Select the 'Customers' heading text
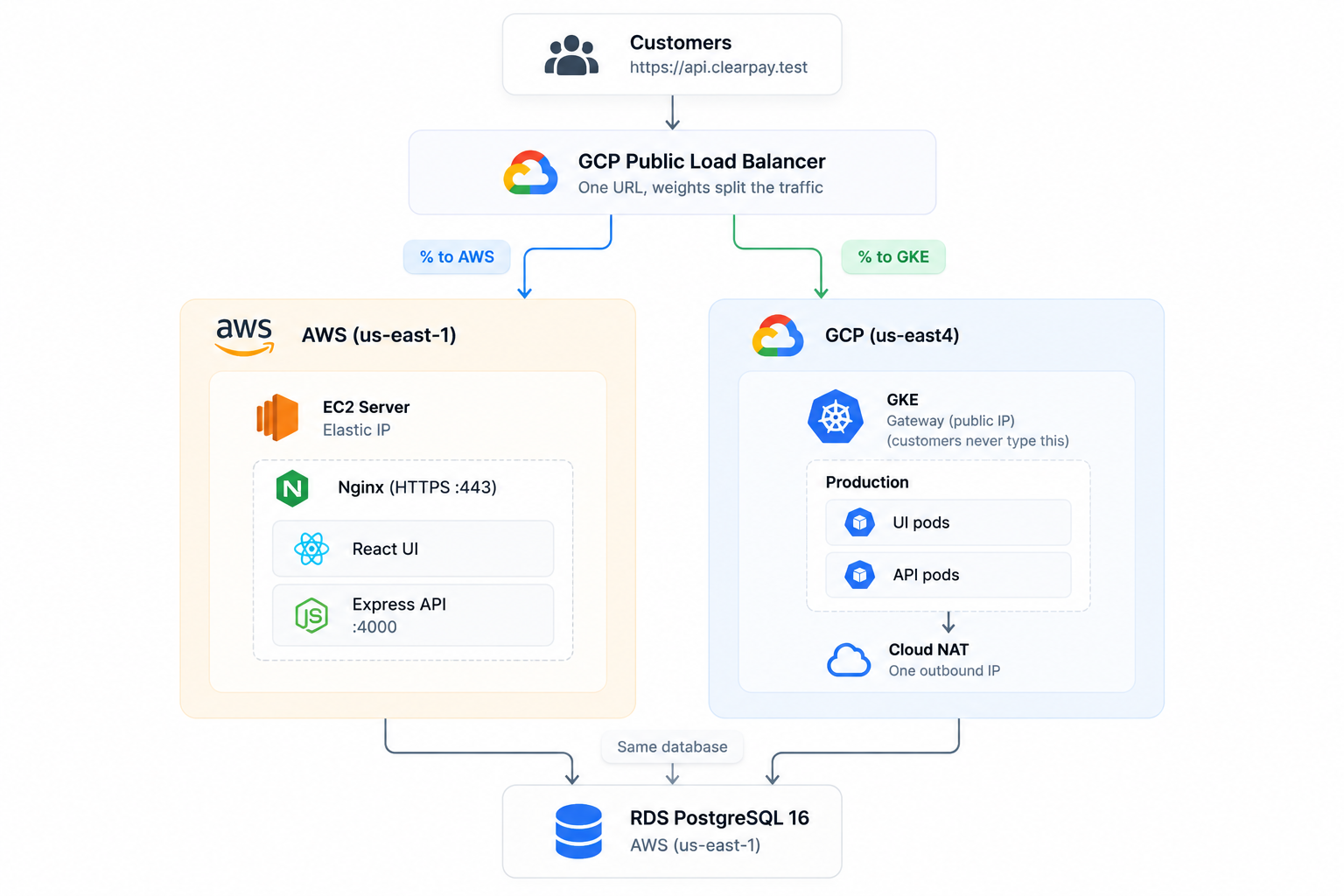 coord(681,43)
